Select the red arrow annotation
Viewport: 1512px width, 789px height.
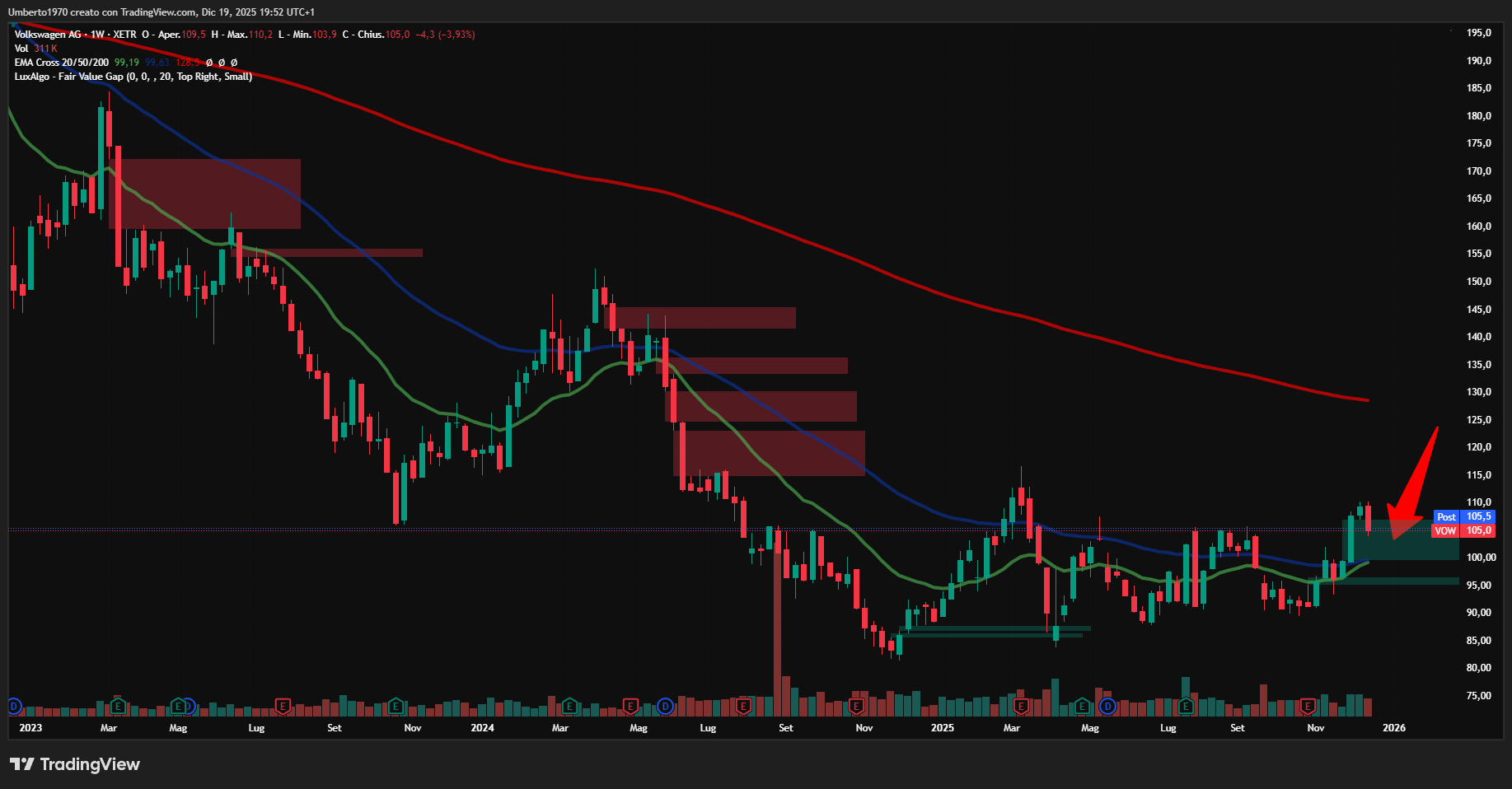(1412, 486)
